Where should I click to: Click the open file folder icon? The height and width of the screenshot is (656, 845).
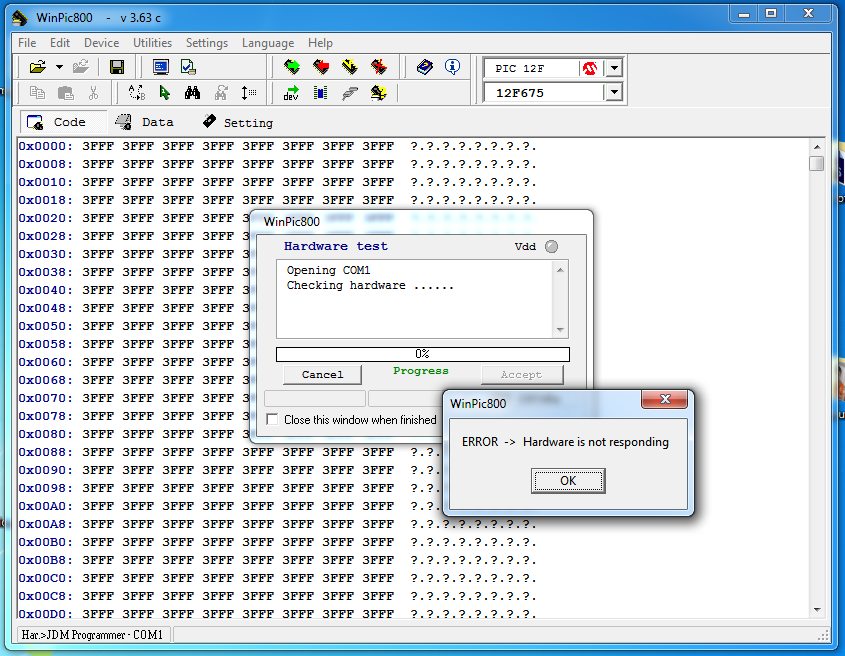coord(38,67)
